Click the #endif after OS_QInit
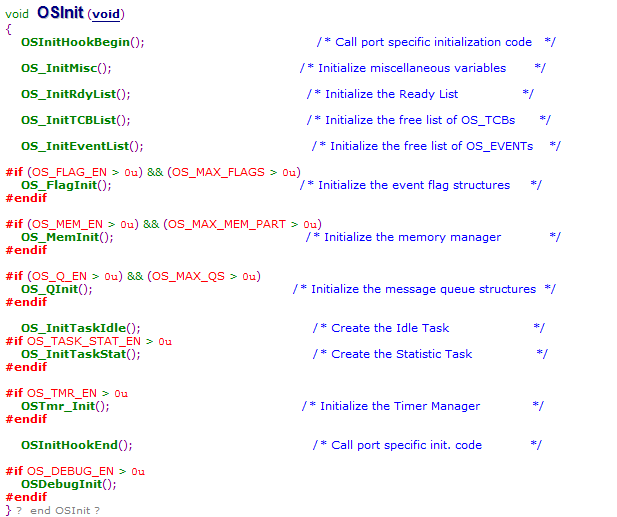This screenshot has height=517, width=617. click(26, 302)
